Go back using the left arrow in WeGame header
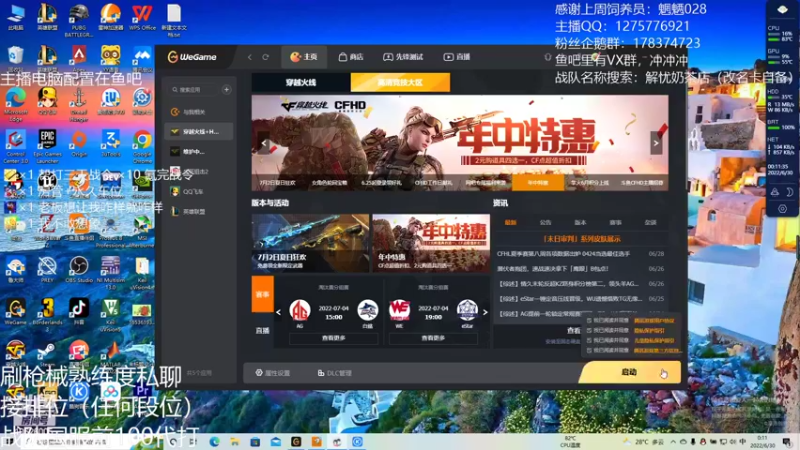The image size is (800, 450). [249, 57]
